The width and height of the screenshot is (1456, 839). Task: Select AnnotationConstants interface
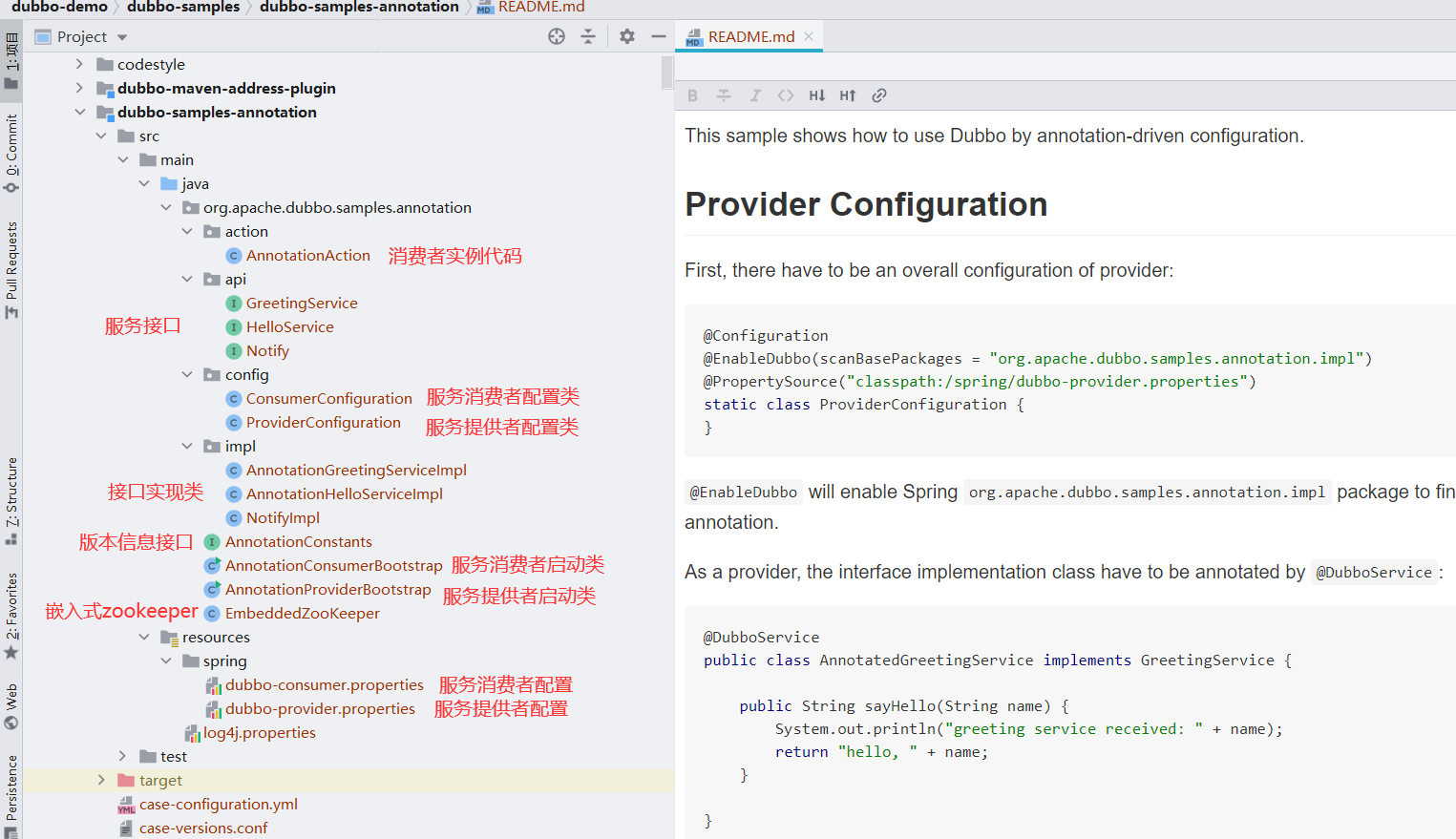pos(298,541)
